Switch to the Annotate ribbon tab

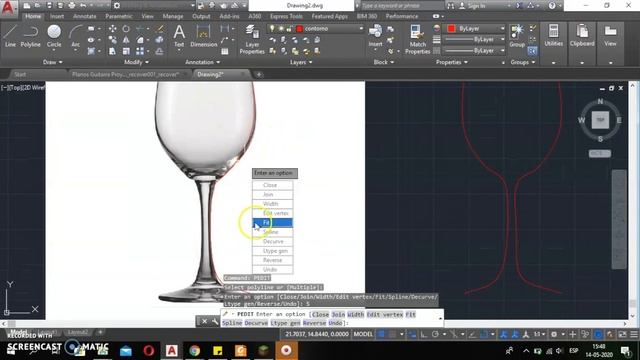point(84,16)
